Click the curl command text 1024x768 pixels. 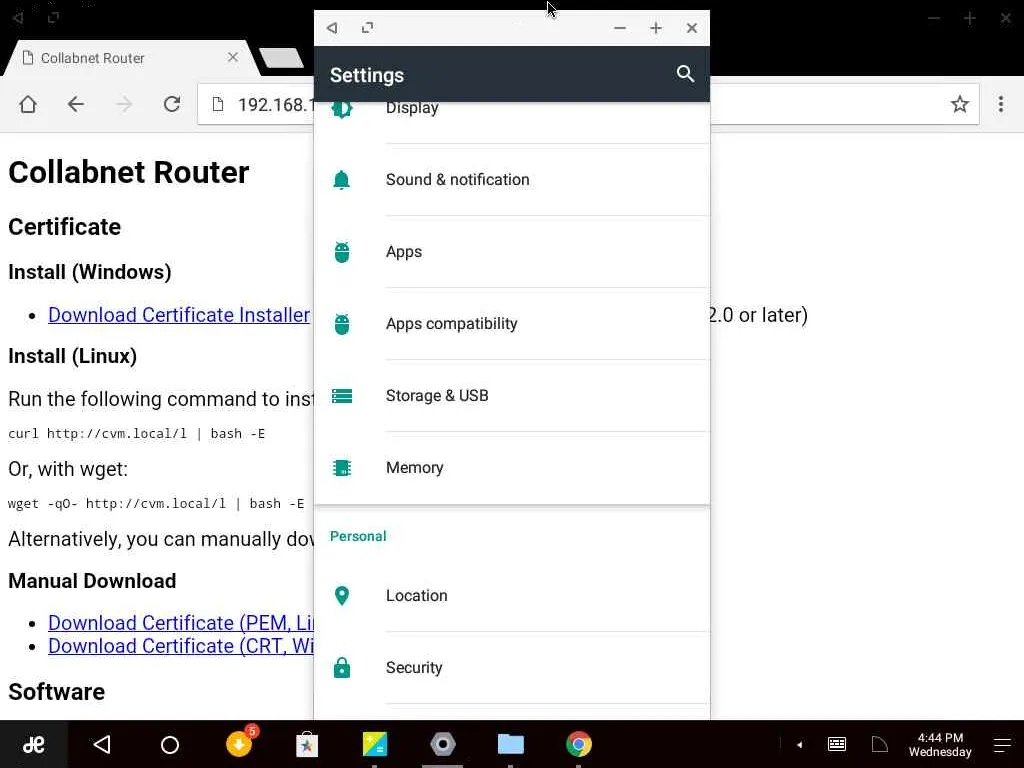136,434
